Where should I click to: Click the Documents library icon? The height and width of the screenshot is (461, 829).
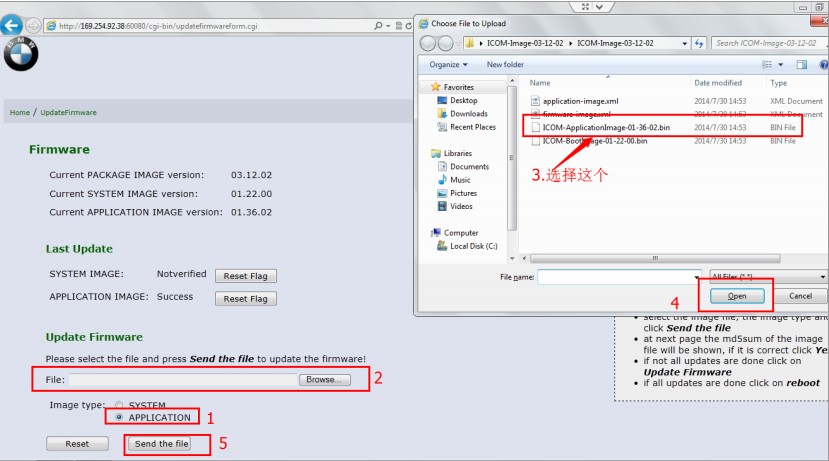[x=442, y=167]
